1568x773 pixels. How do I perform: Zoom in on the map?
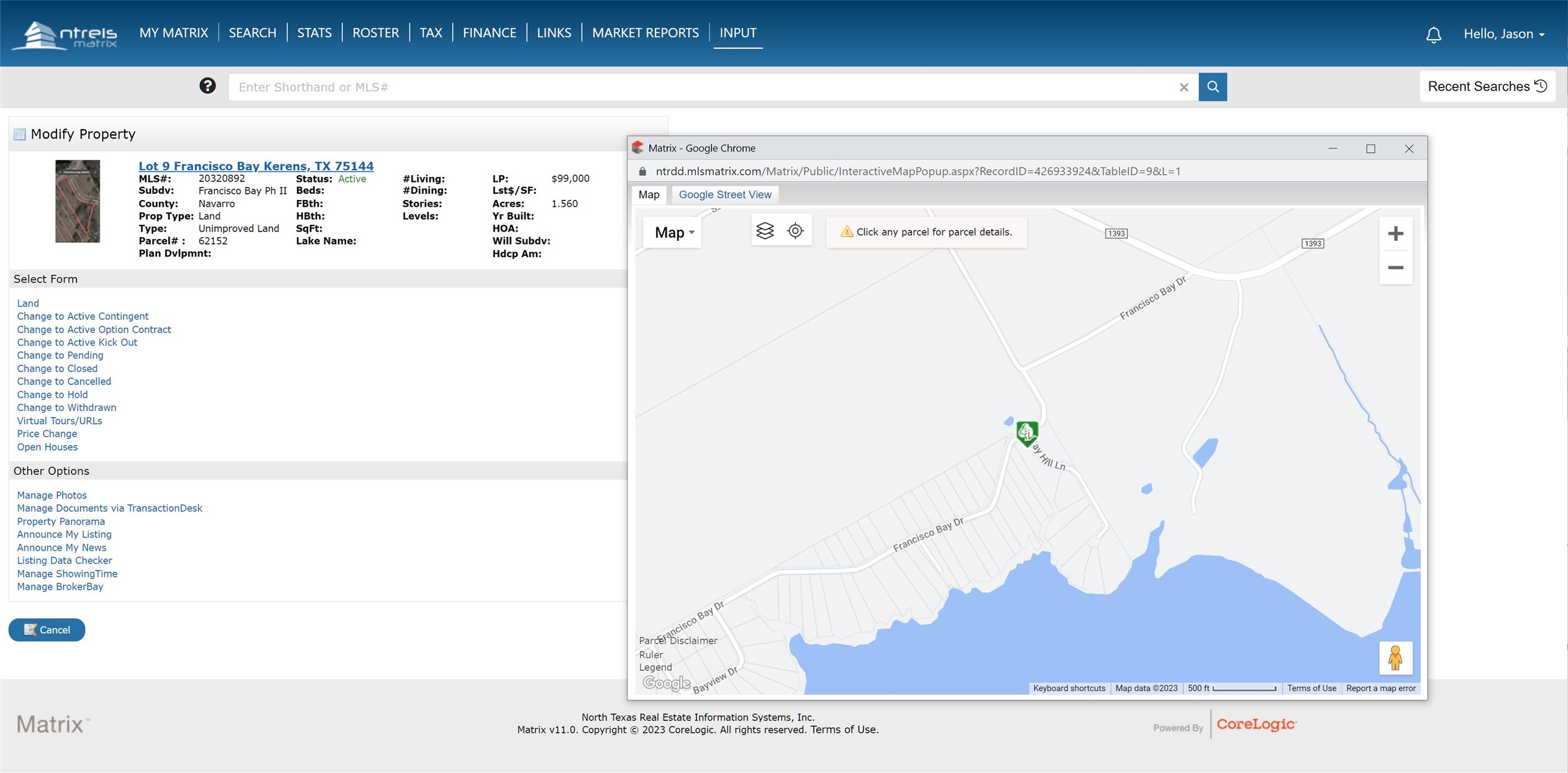click(x=1395, y=233)
